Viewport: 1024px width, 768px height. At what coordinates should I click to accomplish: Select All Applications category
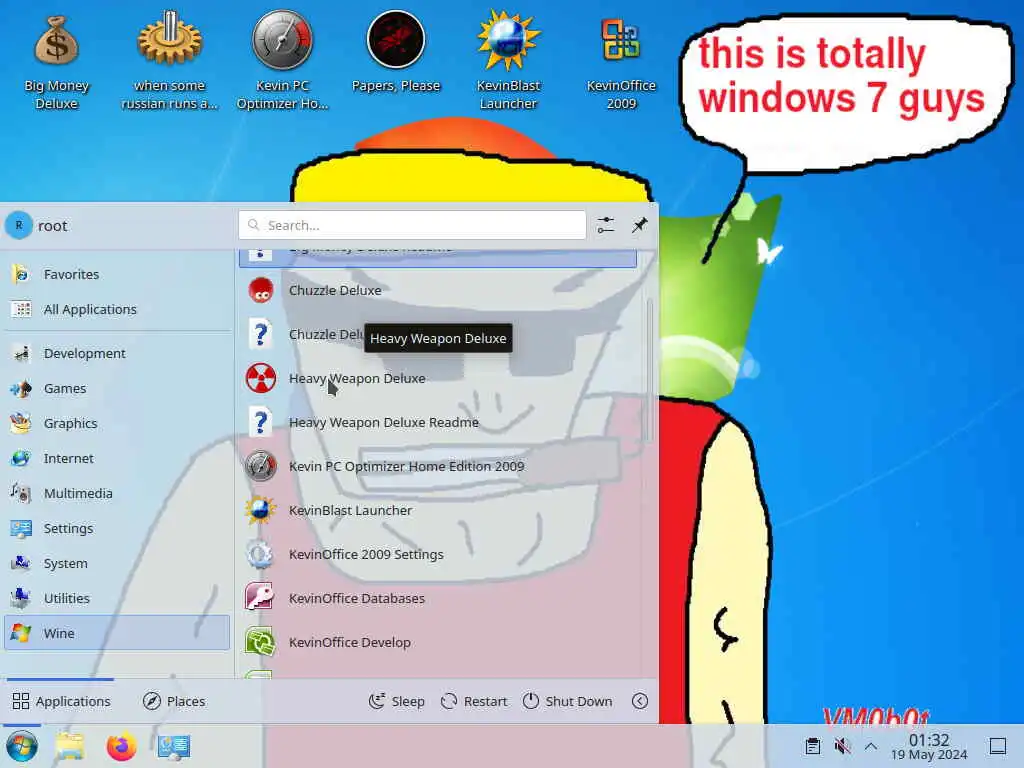tap(118, 310)
